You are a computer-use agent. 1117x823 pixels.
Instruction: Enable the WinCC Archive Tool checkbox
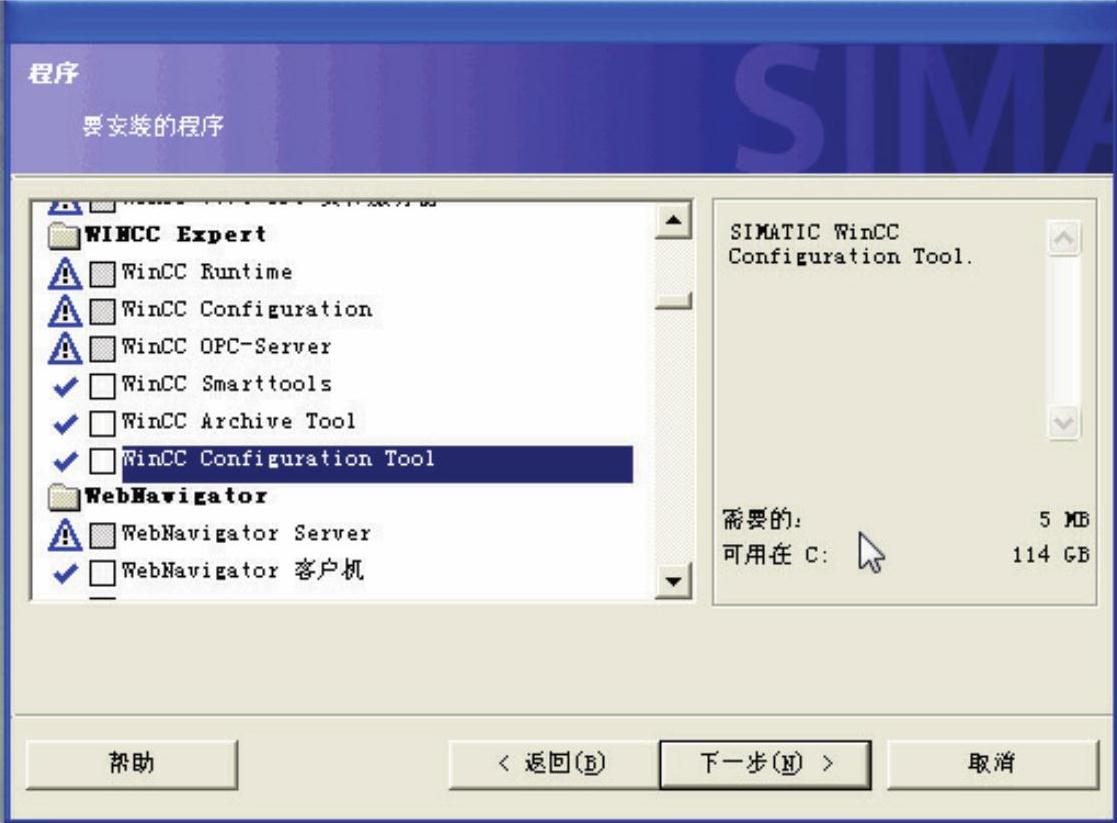coord(103,423)
